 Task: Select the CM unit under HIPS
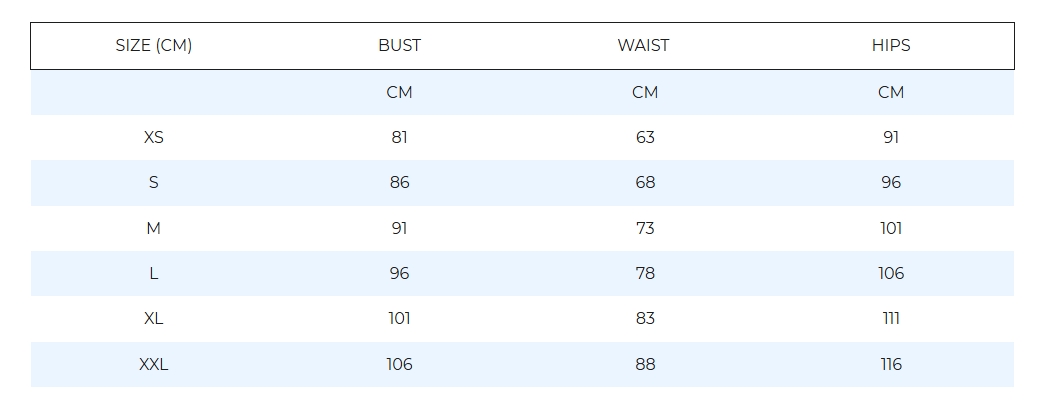click(891, 93)
